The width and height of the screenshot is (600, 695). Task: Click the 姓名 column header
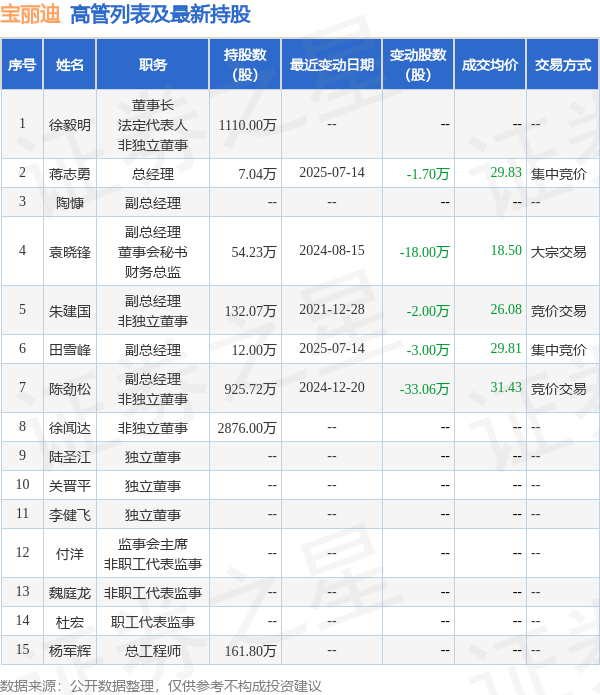pyautogui.click(x=70, y=65)
